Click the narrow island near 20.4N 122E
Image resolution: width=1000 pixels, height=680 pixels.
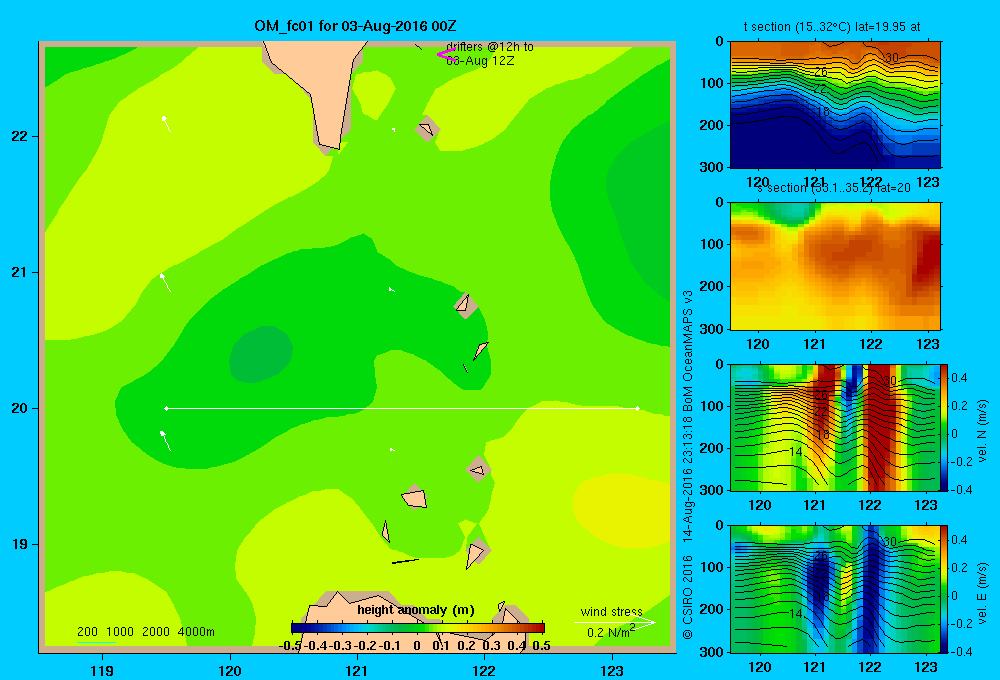point(480,350)
